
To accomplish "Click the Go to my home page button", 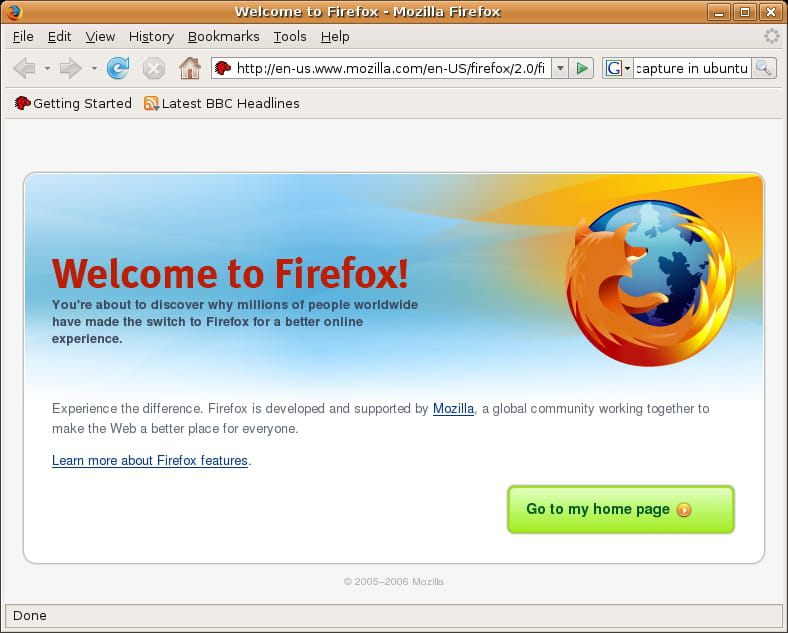I will tap(620, 509).
